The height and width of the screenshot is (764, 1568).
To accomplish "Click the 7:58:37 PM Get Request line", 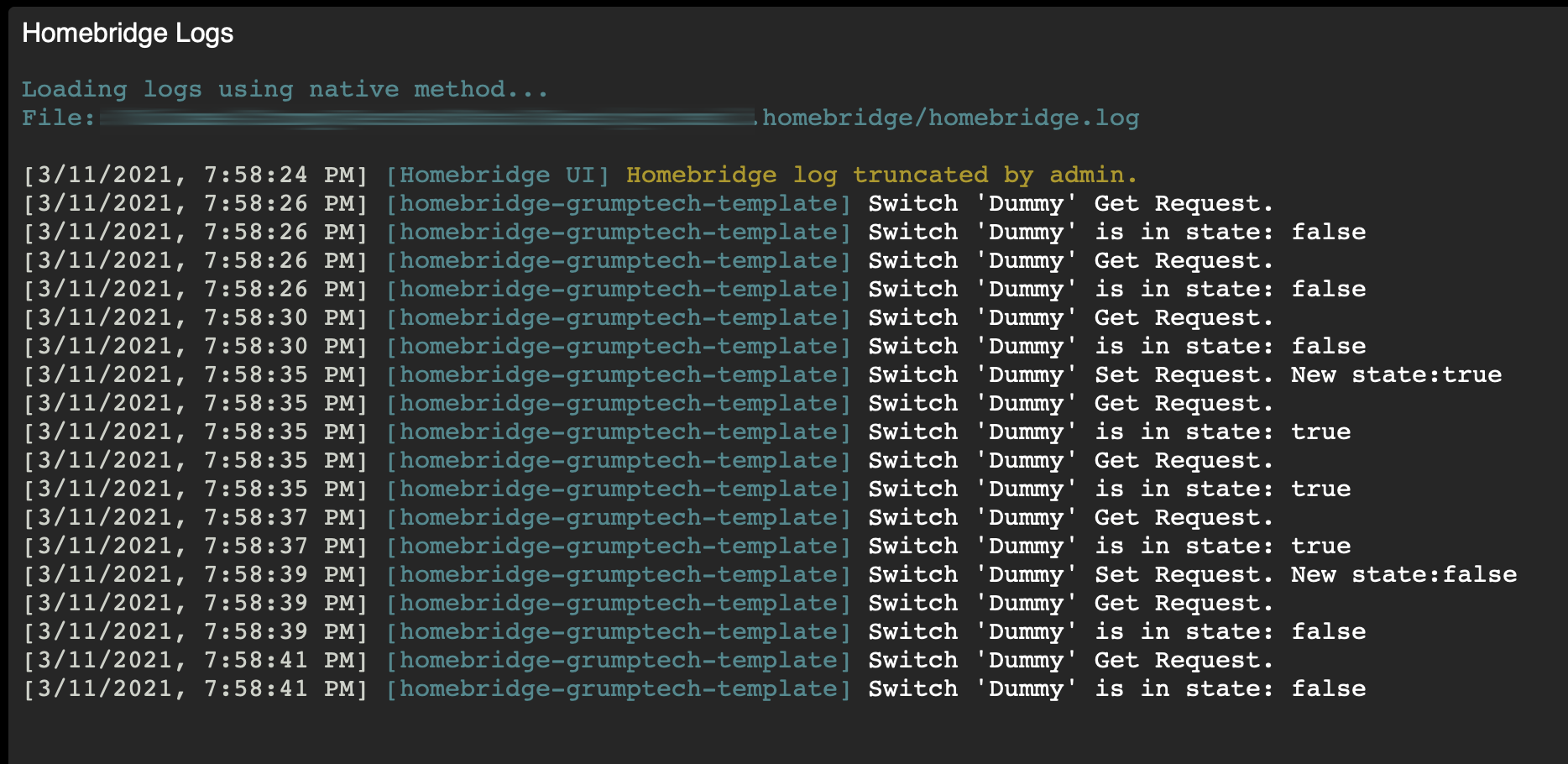I will (x=648, y=517).
